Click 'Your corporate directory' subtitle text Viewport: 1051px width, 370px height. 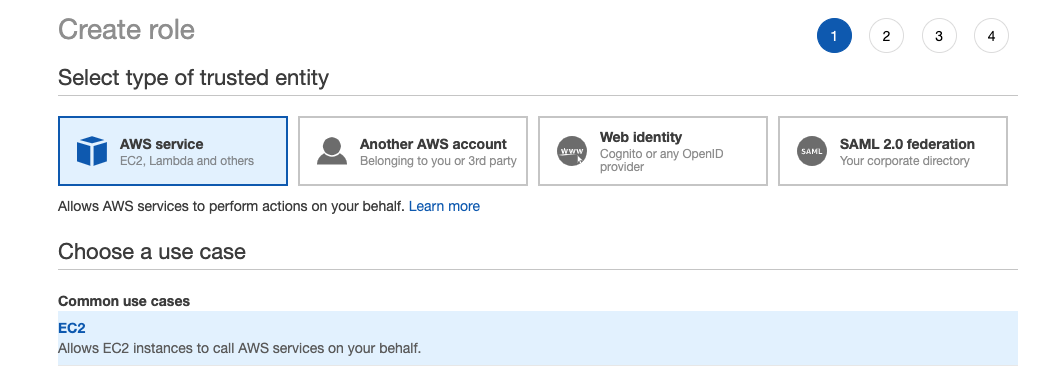point(904,161)
